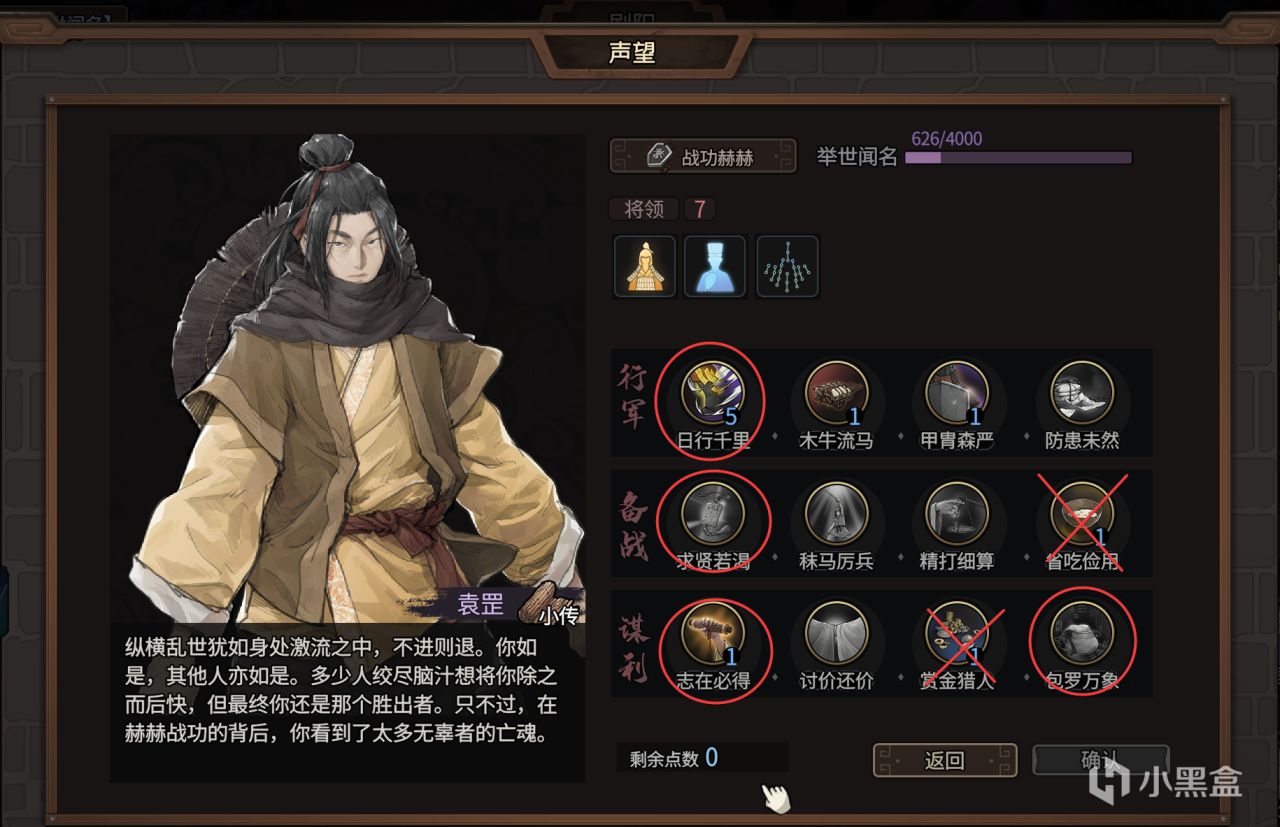Choose the 志在必得 skill icon
Viewport: 1280px width, 827px height.
[x=712, y=634]
